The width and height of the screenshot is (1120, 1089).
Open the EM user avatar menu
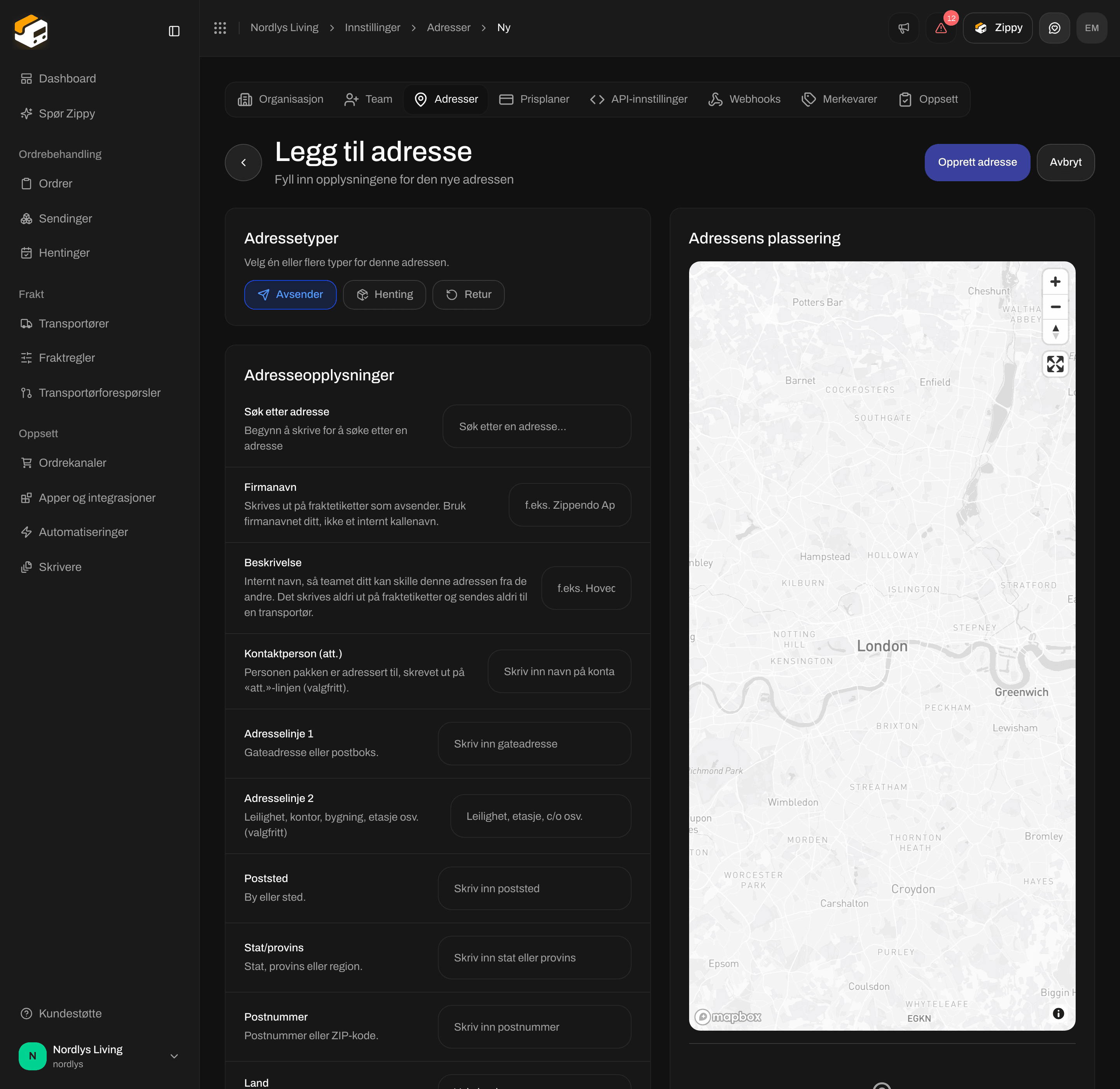tap(1091, 28)
